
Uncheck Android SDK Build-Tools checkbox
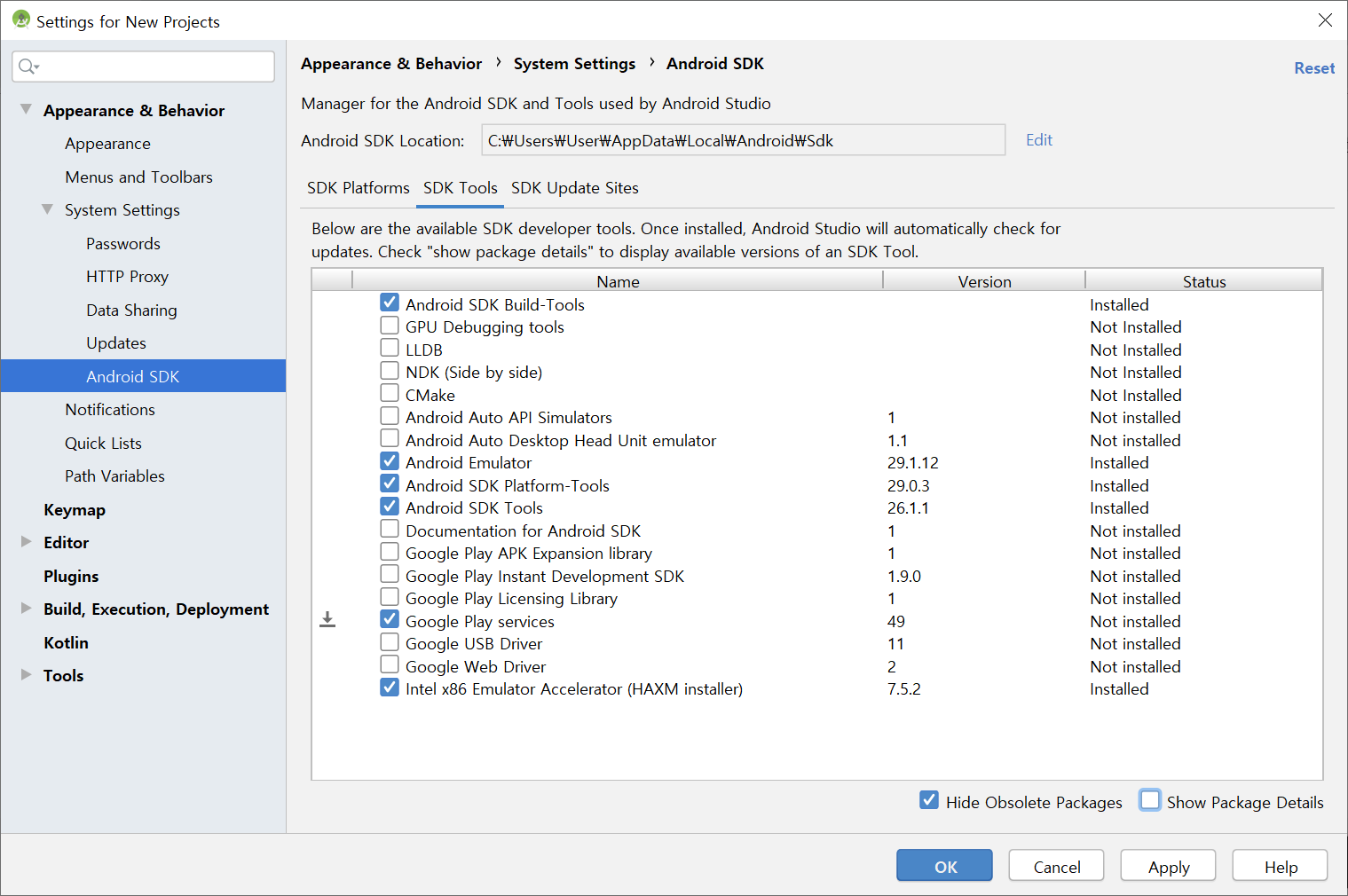click(390, 303)
